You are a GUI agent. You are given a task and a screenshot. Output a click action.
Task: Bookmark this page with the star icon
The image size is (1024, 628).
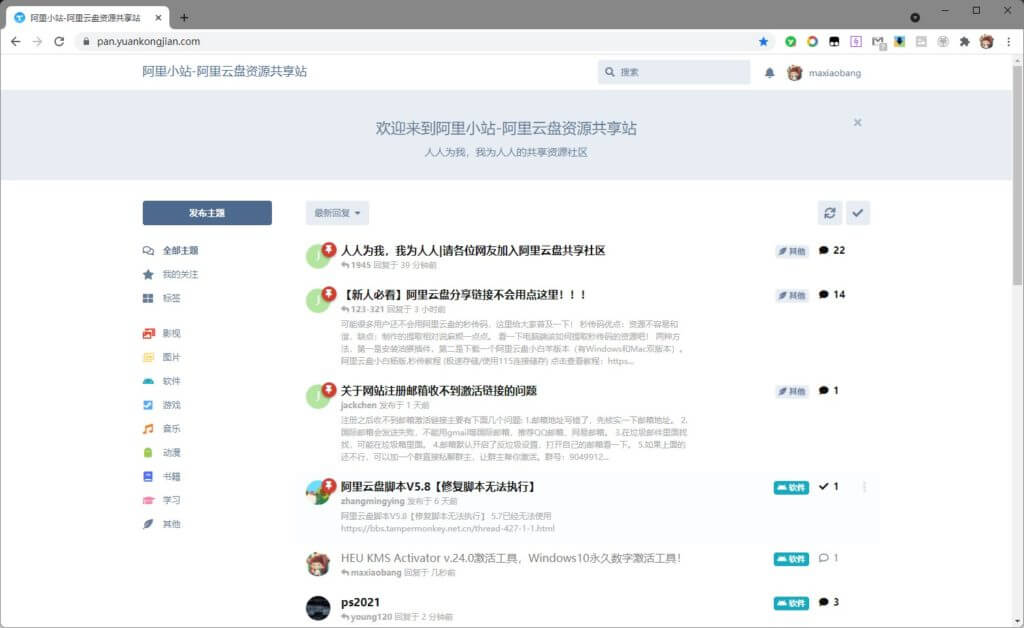point(764,42)
